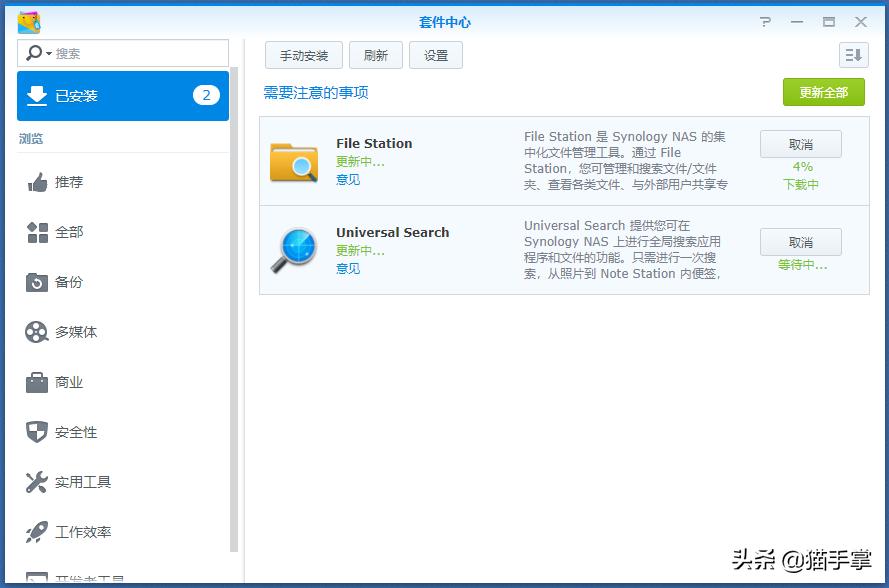This screenshot has height=588, width=889.
Task: Click 更新全部 to update all packages
Action: pos(823,91)
